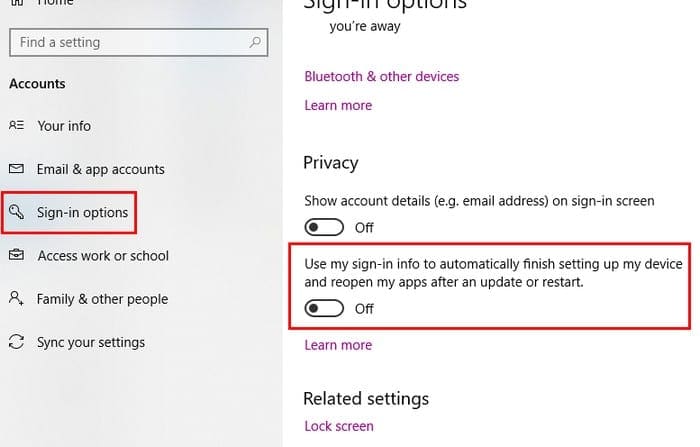
Task: Click inside the Find a setting box
Action: click(138, 42)
